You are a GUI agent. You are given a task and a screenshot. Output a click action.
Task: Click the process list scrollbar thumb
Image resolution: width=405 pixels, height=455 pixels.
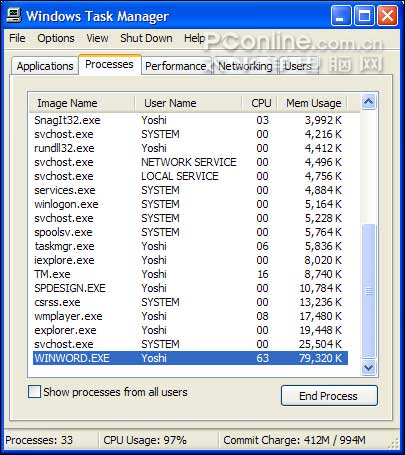click(368, 292)
